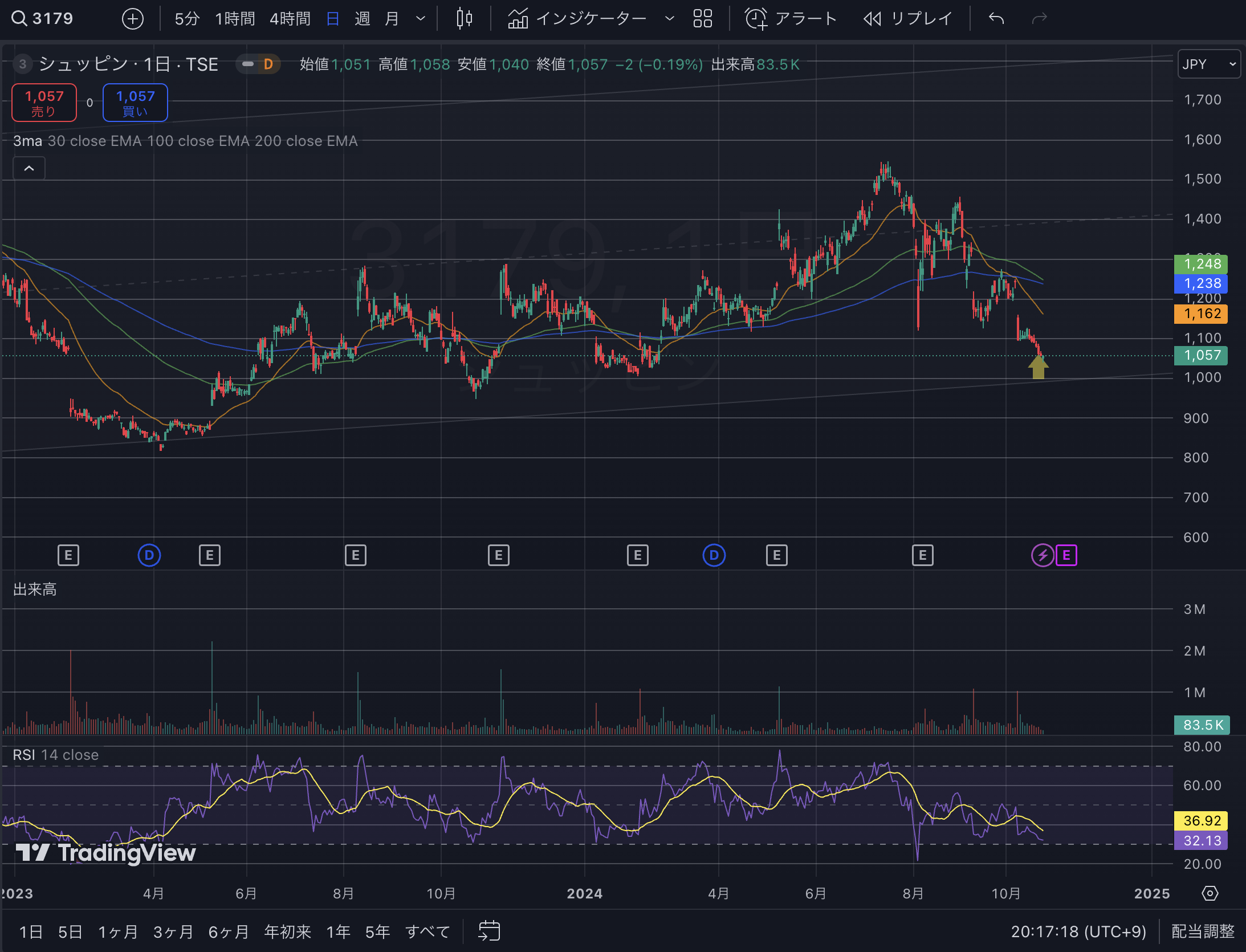Screen dimensions: 1246x952
Task: Click the green 1,248 EMA price label
Action: [1202, 264]
